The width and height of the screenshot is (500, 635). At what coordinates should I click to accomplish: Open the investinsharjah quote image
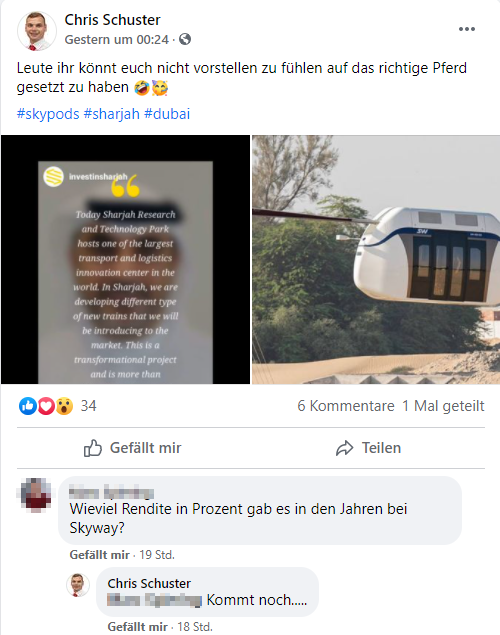tap(125, 259)
